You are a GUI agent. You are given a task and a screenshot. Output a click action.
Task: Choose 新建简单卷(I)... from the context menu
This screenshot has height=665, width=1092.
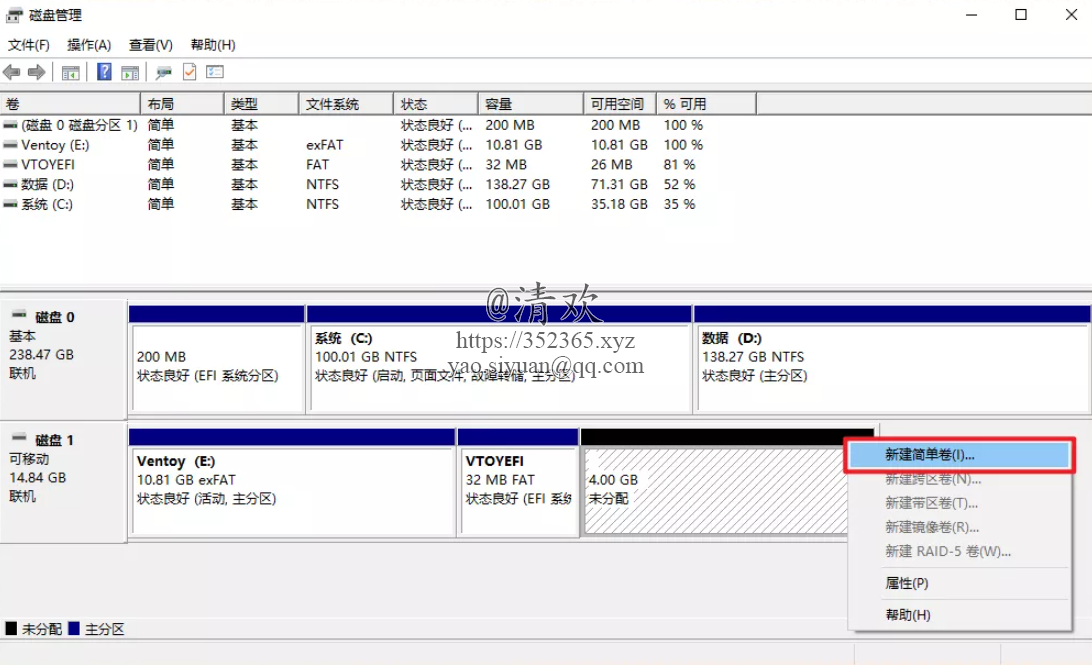click(x=959, y=455)
